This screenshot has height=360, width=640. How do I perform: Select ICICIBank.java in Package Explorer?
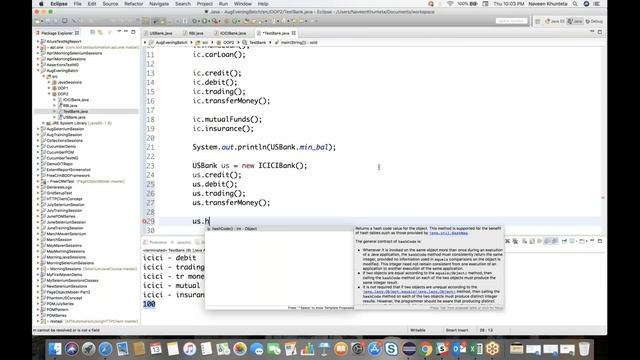[x=76, y=100]
